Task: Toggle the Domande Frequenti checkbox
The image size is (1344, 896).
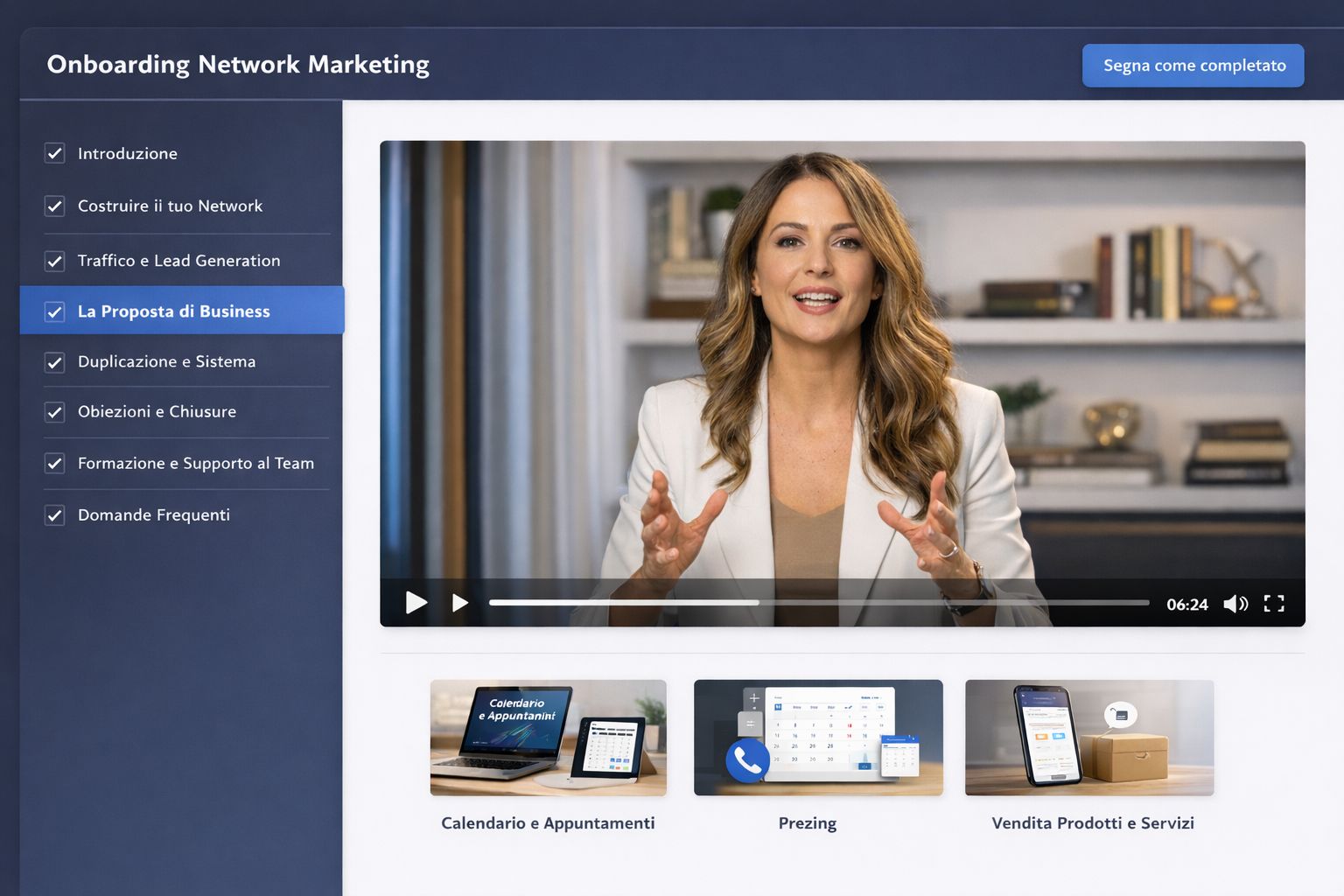Action: tap(55, 515)
